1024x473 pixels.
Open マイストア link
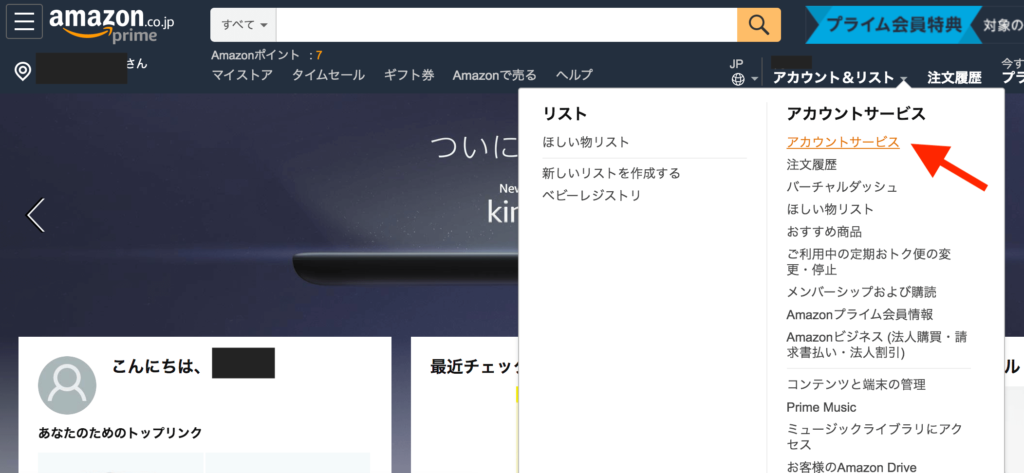coord(242,75)
